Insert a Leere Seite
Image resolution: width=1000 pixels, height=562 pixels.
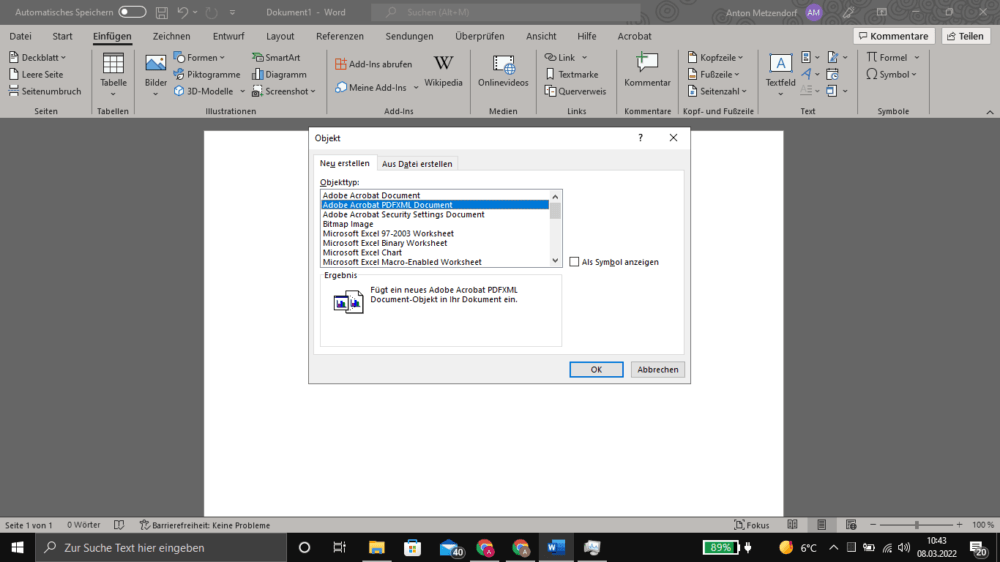(36, 75)
